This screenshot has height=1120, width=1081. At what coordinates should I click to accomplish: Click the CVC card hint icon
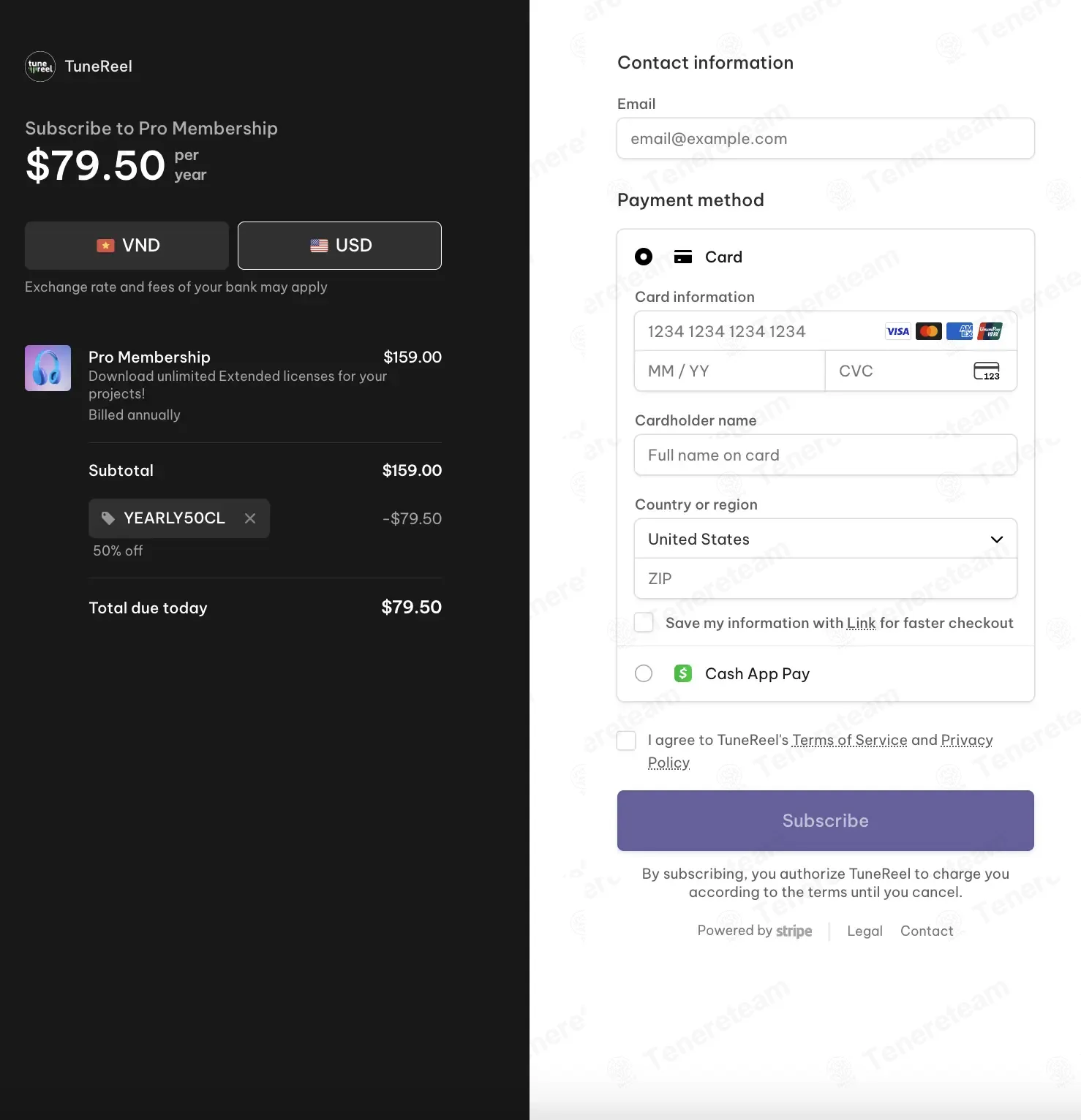[x=987, y=371]
